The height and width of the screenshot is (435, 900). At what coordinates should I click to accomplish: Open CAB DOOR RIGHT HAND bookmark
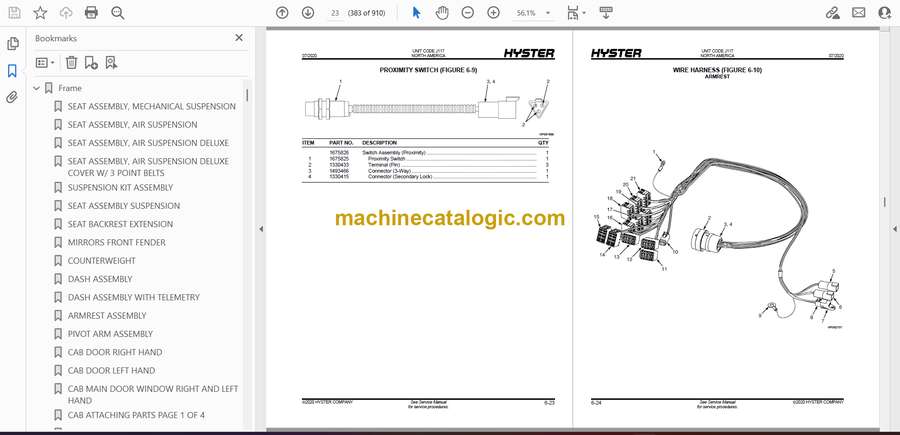pyautogui.click(x=115, y=352)
